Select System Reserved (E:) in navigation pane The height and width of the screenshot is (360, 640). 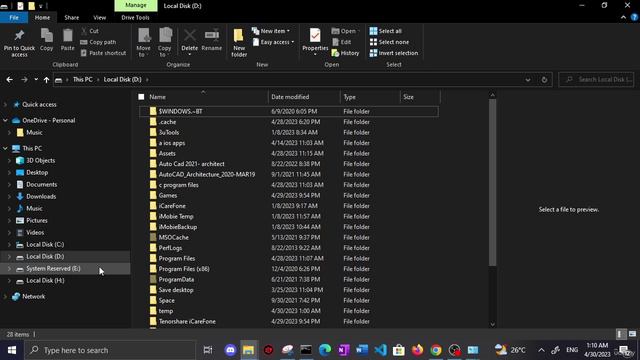pos(65,269)
